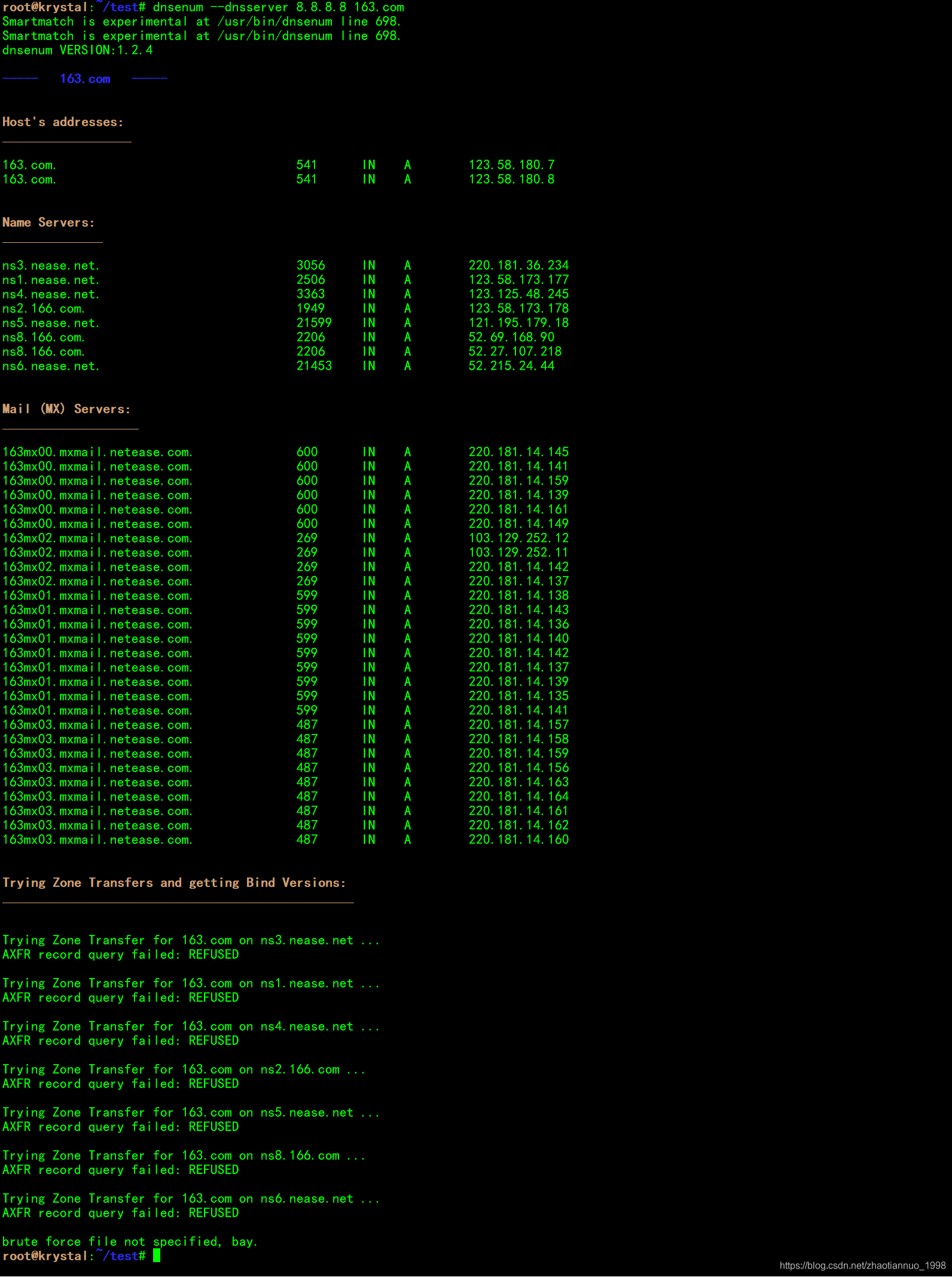The height and width of the screenshot is (1277, 952).
Task: Click MX IP 220.181.14.156
Action: pyautogui.click(x=518, y=768)
